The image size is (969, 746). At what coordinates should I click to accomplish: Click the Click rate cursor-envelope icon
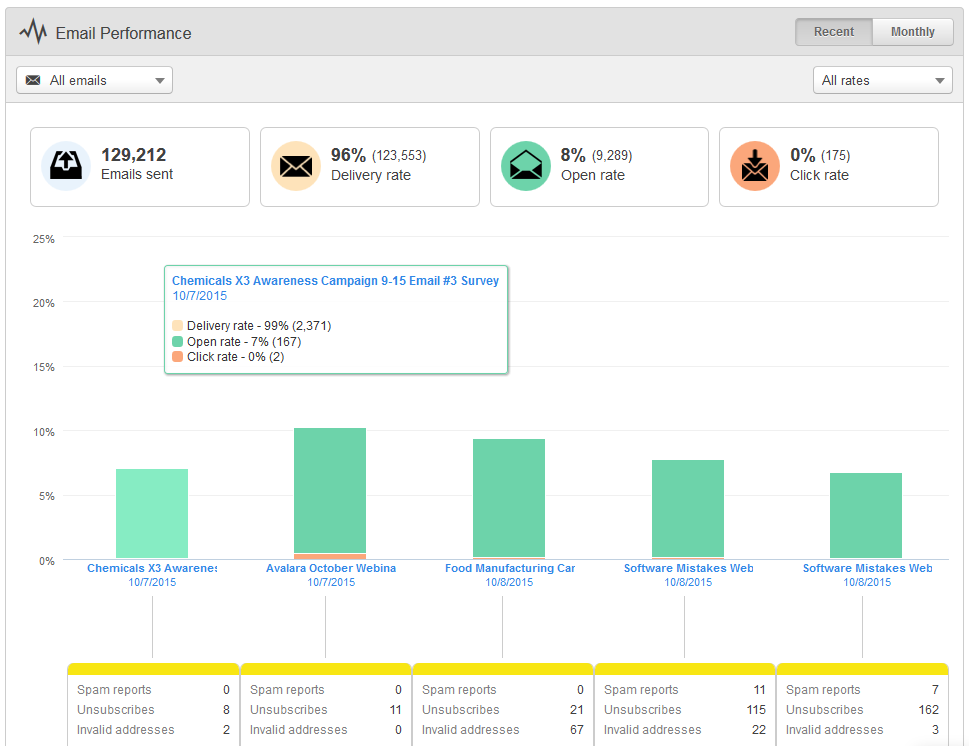point(754,166)
